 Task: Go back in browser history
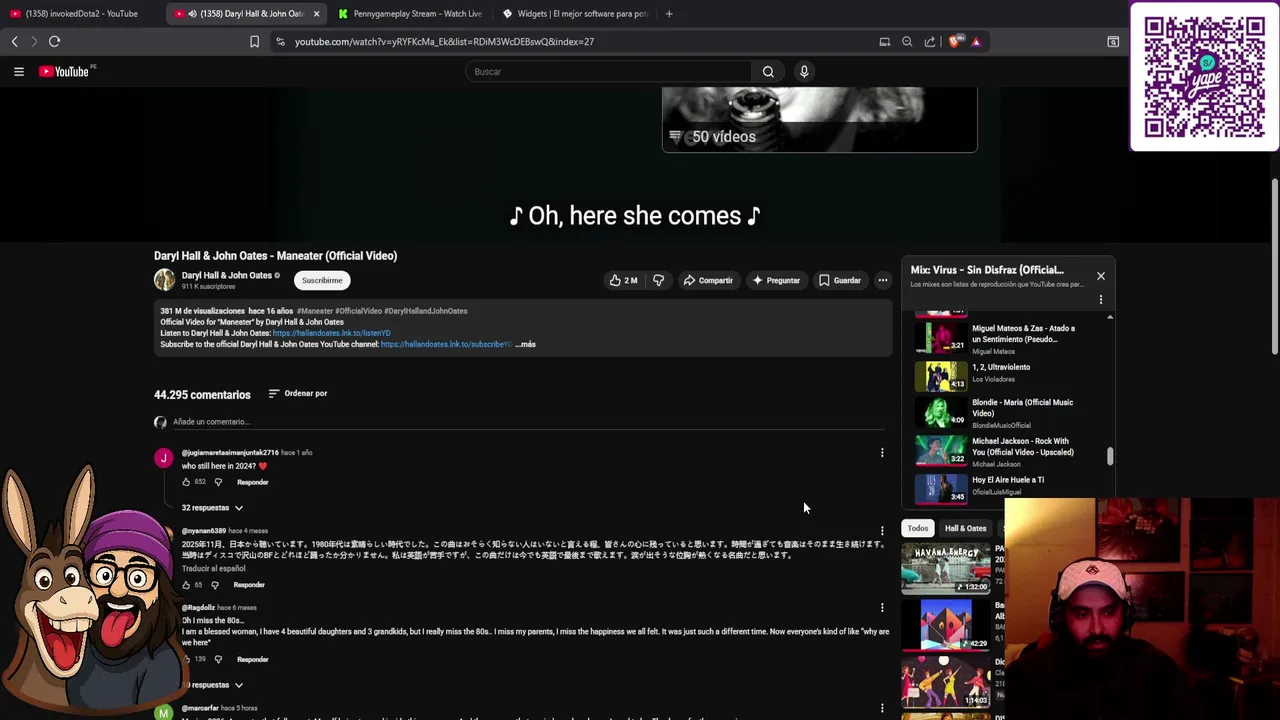14,41
